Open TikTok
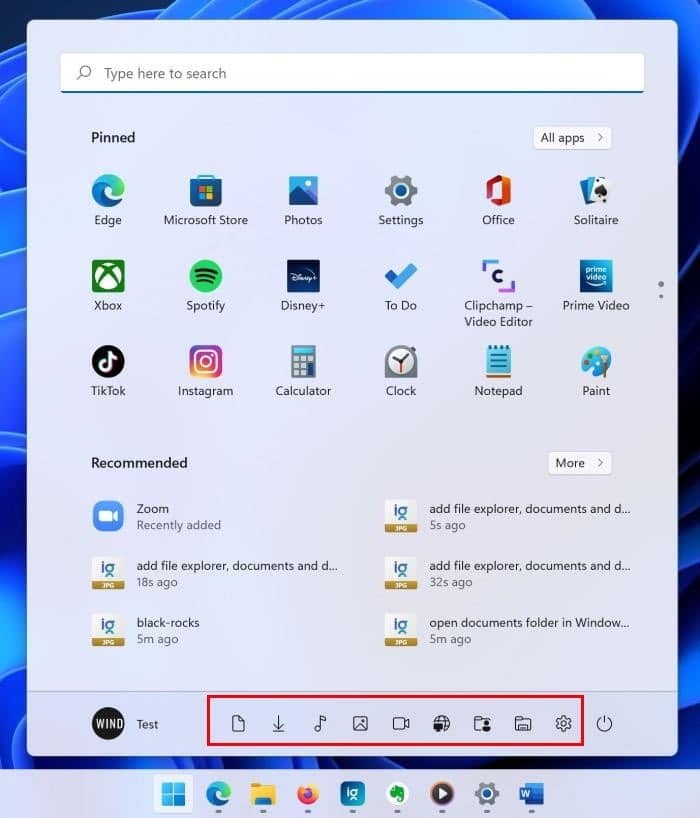This screenshot has height=818, width=700. (108, 371)
